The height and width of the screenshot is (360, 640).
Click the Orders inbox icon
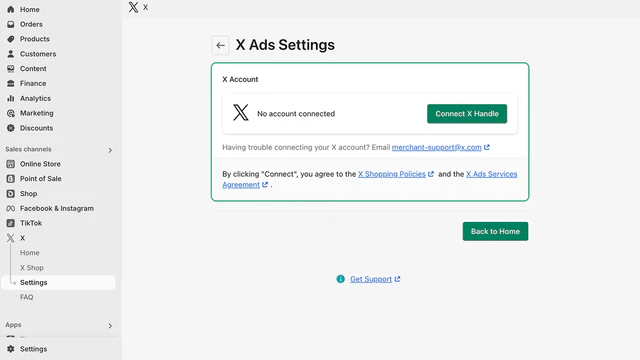11,24
